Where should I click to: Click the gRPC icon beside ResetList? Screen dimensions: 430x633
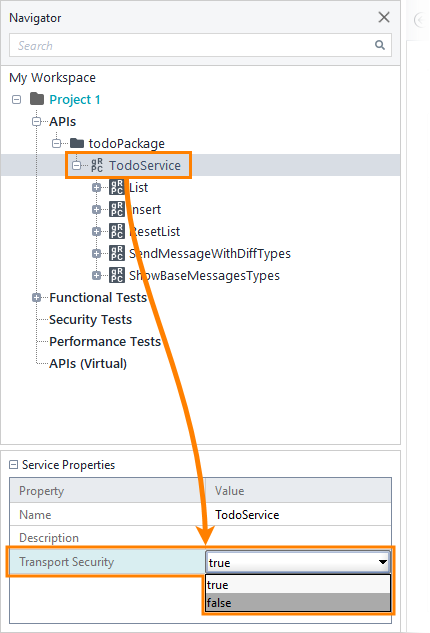point(117,231)
